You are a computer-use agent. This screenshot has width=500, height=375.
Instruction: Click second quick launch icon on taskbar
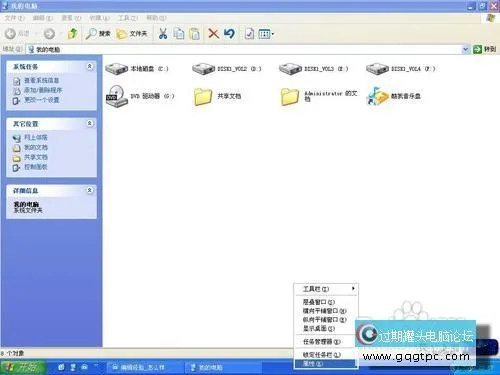[x=73, y=367]
